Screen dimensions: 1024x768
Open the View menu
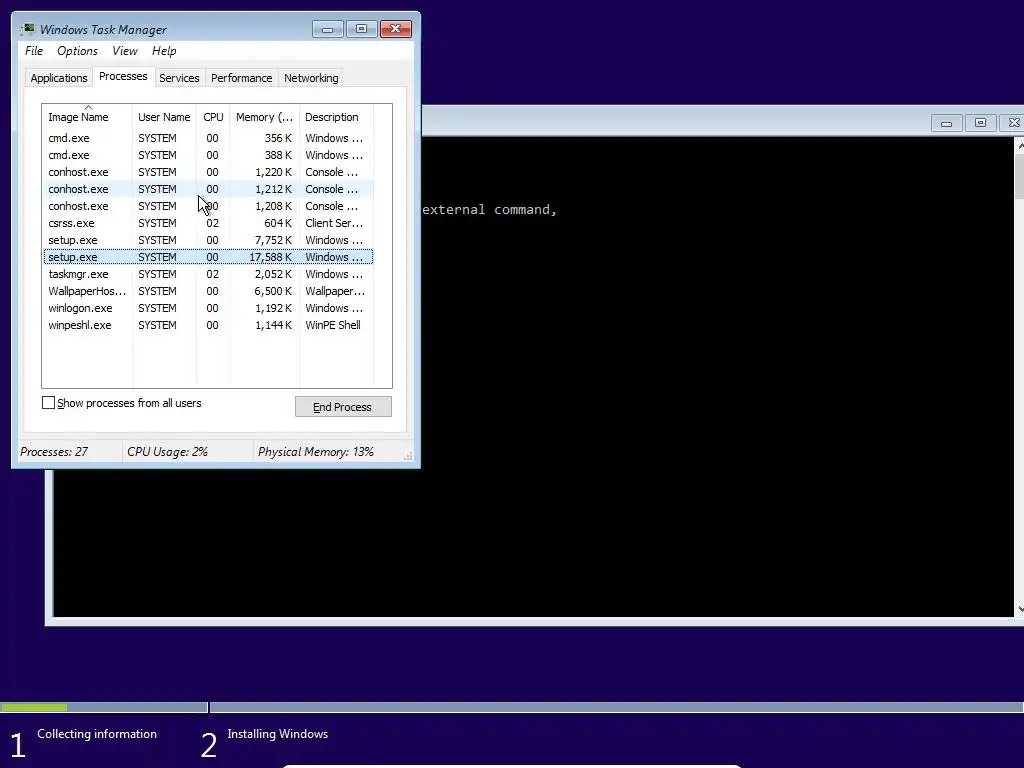pos(125,51)
